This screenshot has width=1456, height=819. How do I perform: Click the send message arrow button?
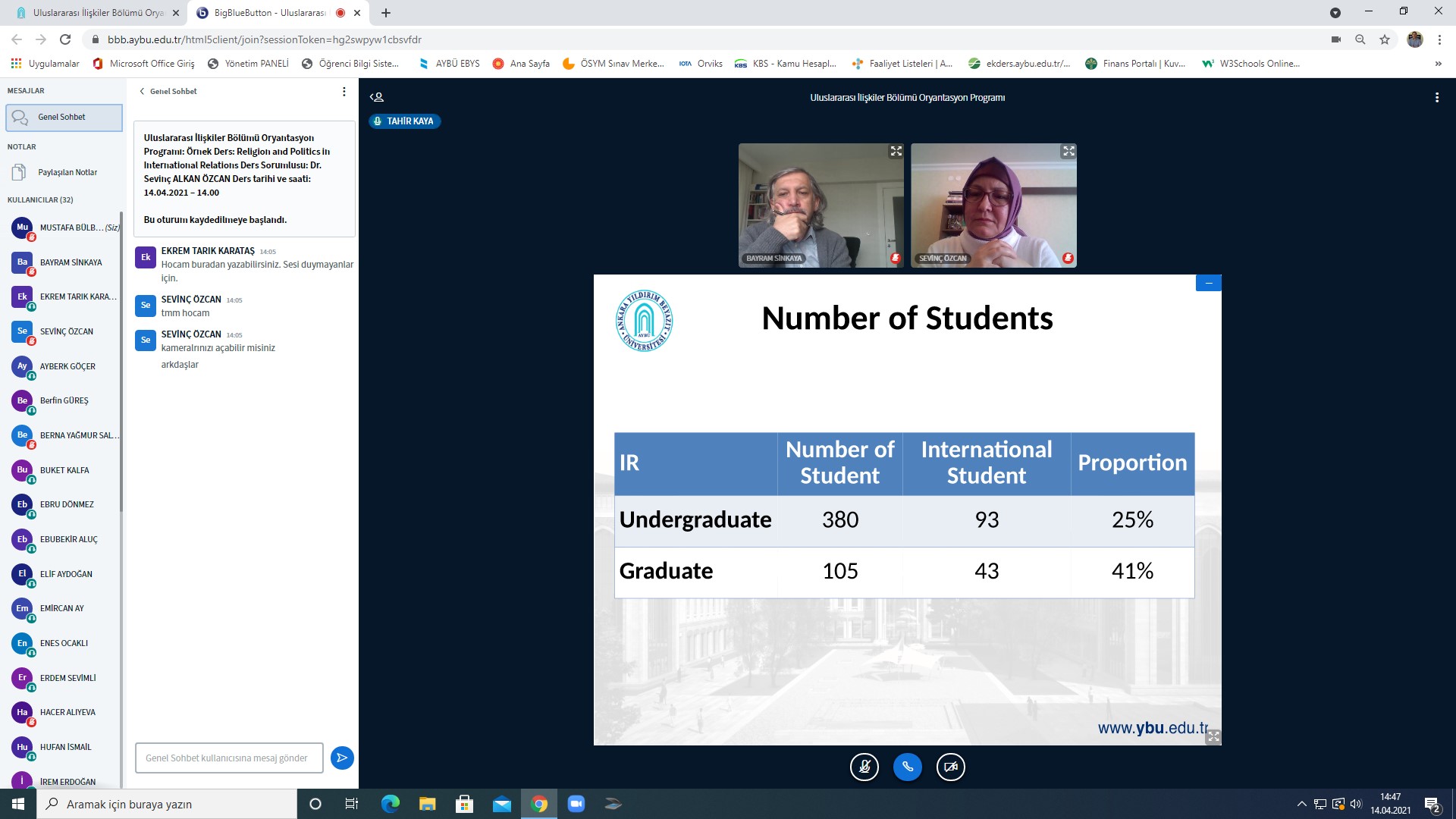(342, 758)
